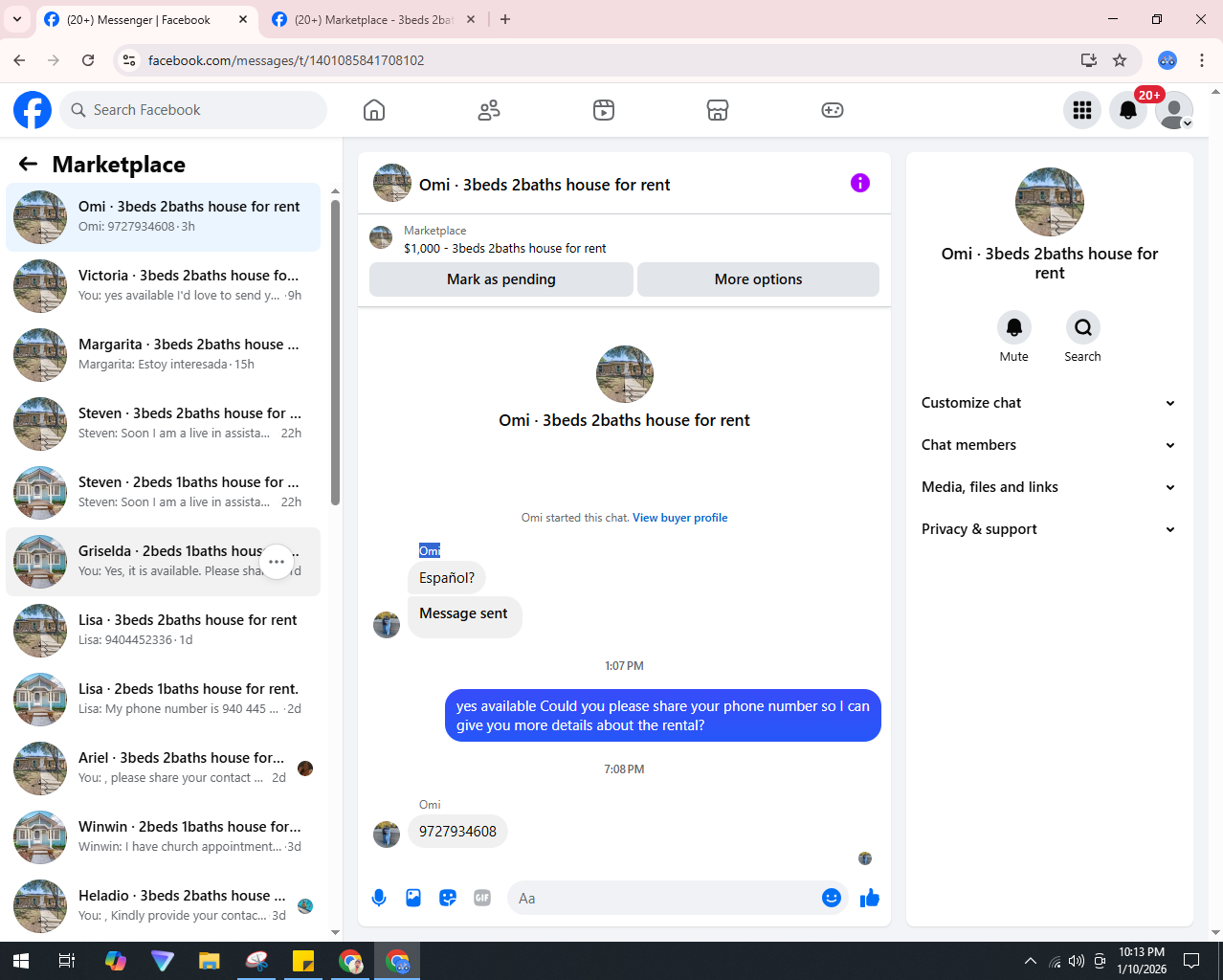
Task: Open the emoji smiley picker
Action: (832, 898)
